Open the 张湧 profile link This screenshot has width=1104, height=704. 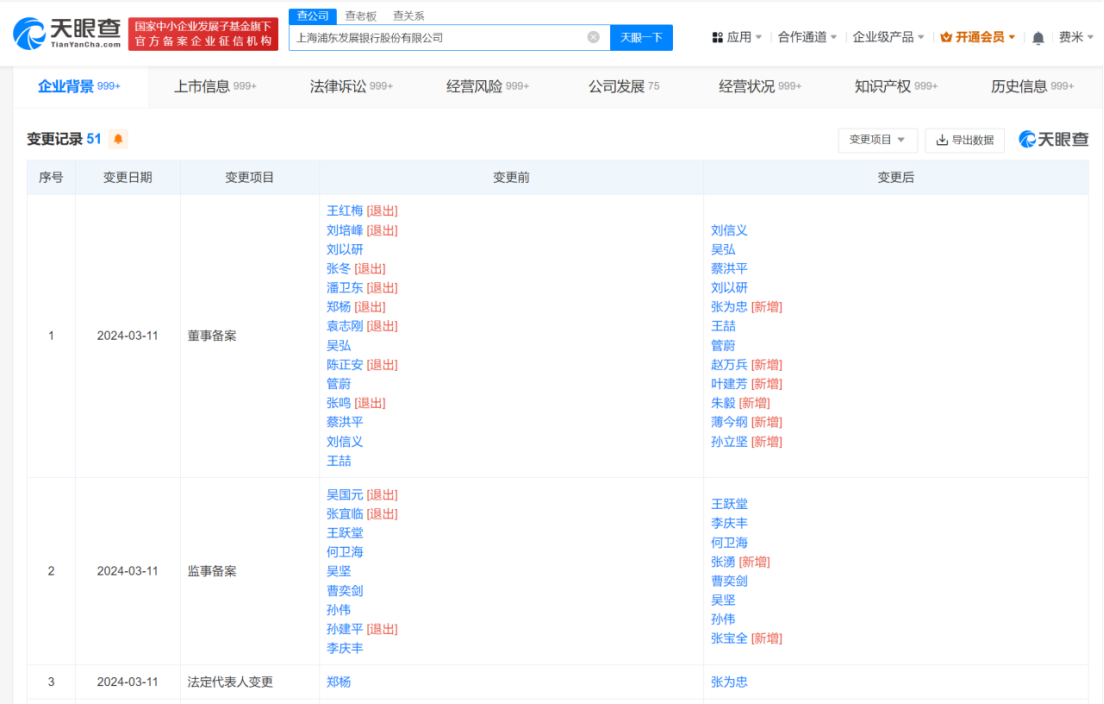click(723, 562)
